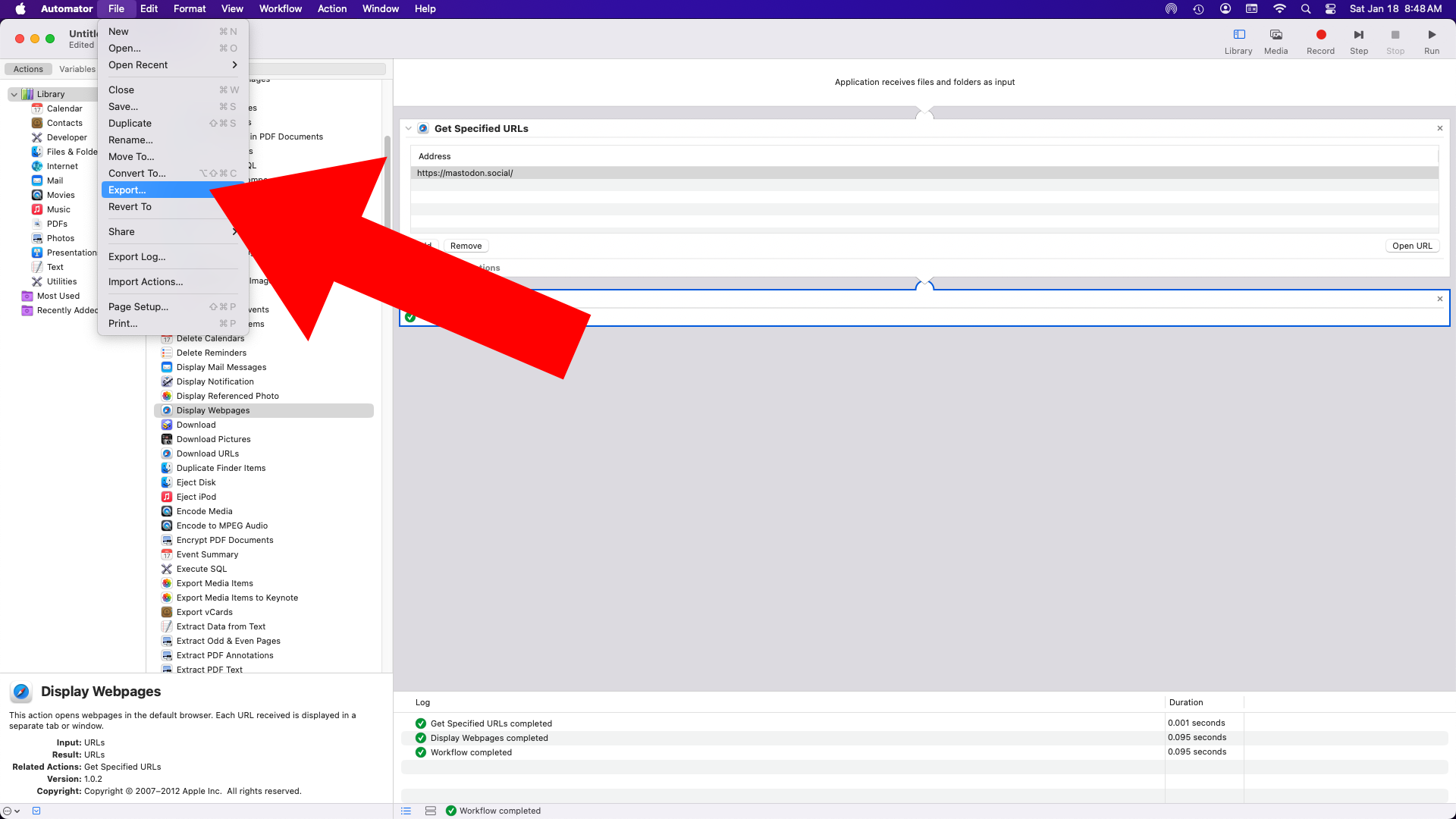
Task: Open Control Center in menu bar
Action: (x=1330, y=9)
